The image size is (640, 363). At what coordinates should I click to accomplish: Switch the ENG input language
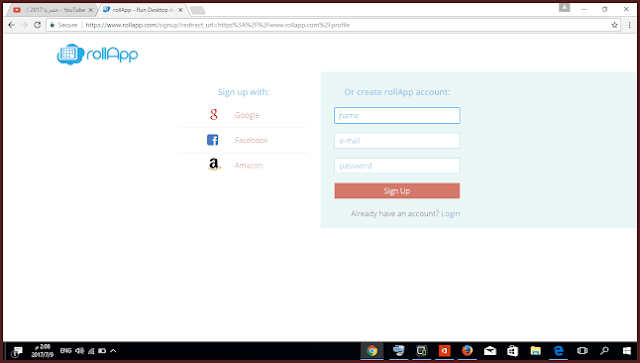[x=66, y=351]
